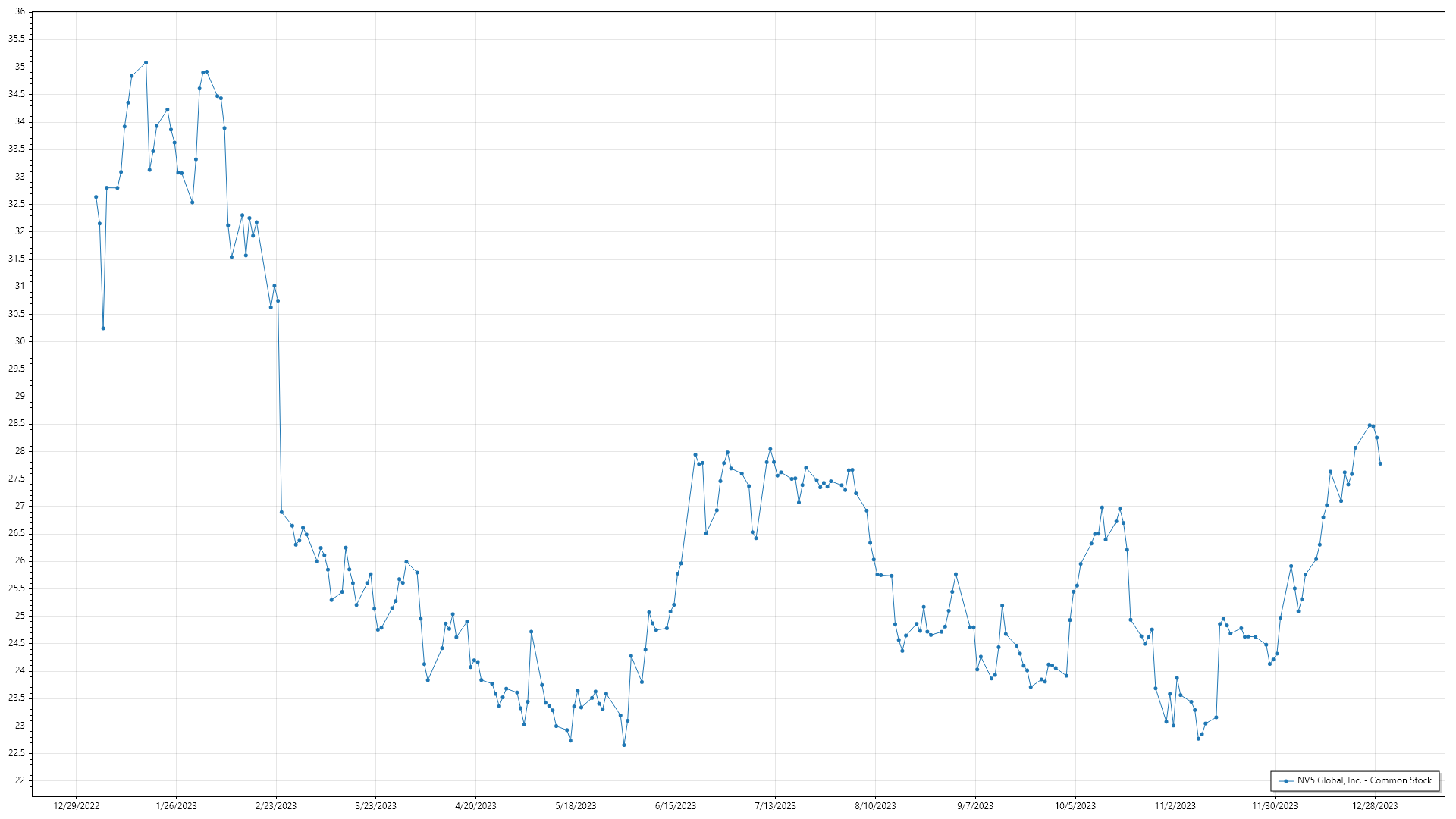Click the 22 label on y-axis
The image size is (1456, 819).
tap(20, 780)
